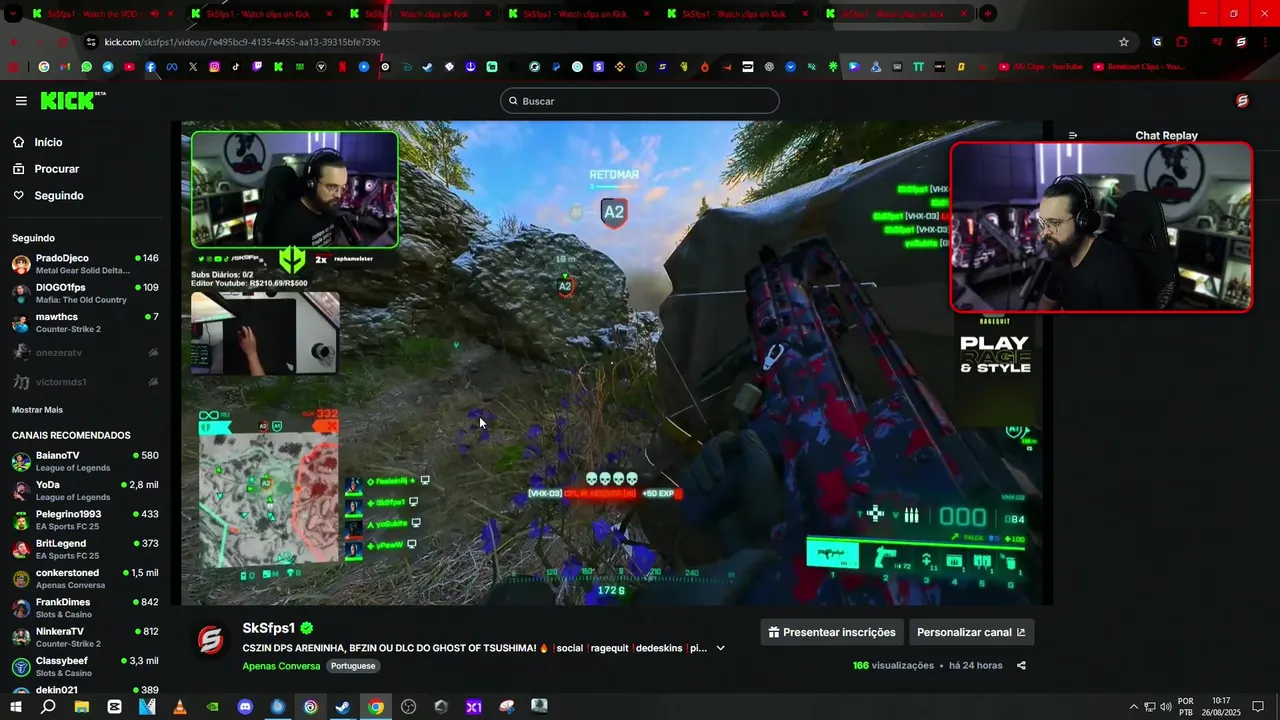Open Twitch bookmark in bookmarks bar
Screen dimensions: 1280x720
257,67
